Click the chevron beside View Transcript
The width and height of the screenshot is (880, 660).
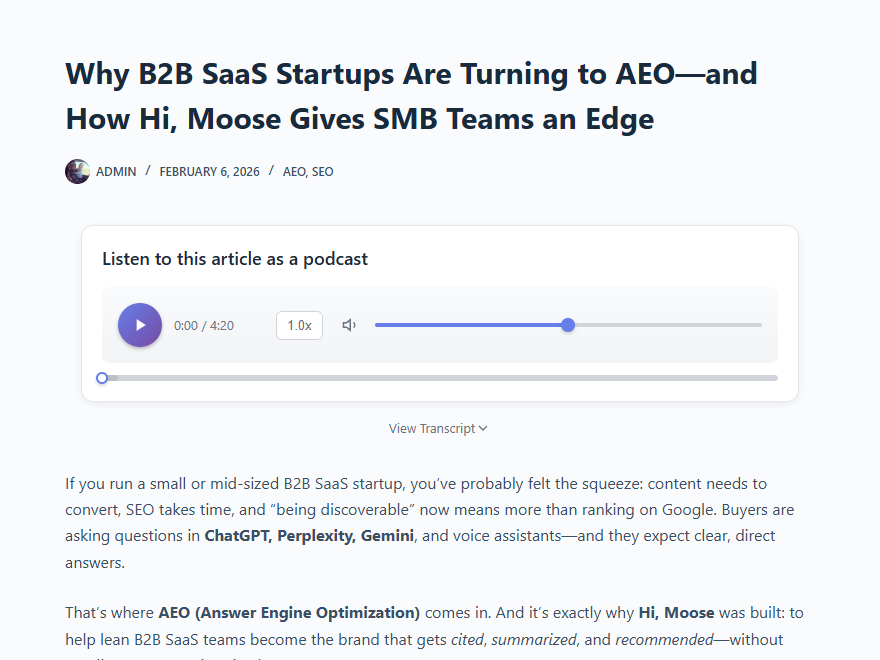pyautogui.click(x=483, y=428)
